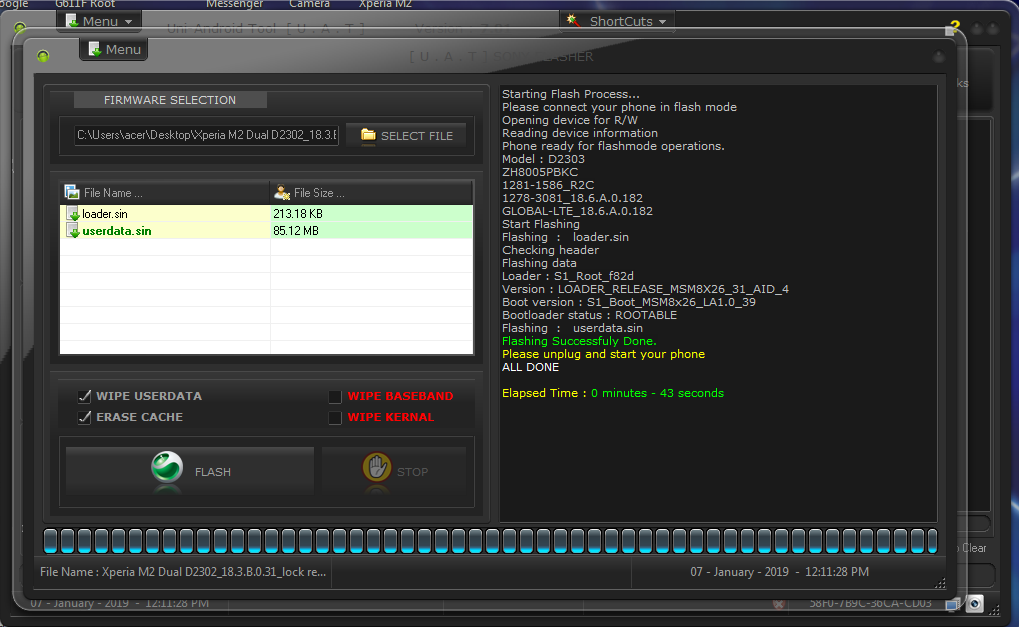Click the 'Flashing Successfuly Done.' log line
Image resolution: width=1019 pixels, height=627 pixels.
click(579, 341)
